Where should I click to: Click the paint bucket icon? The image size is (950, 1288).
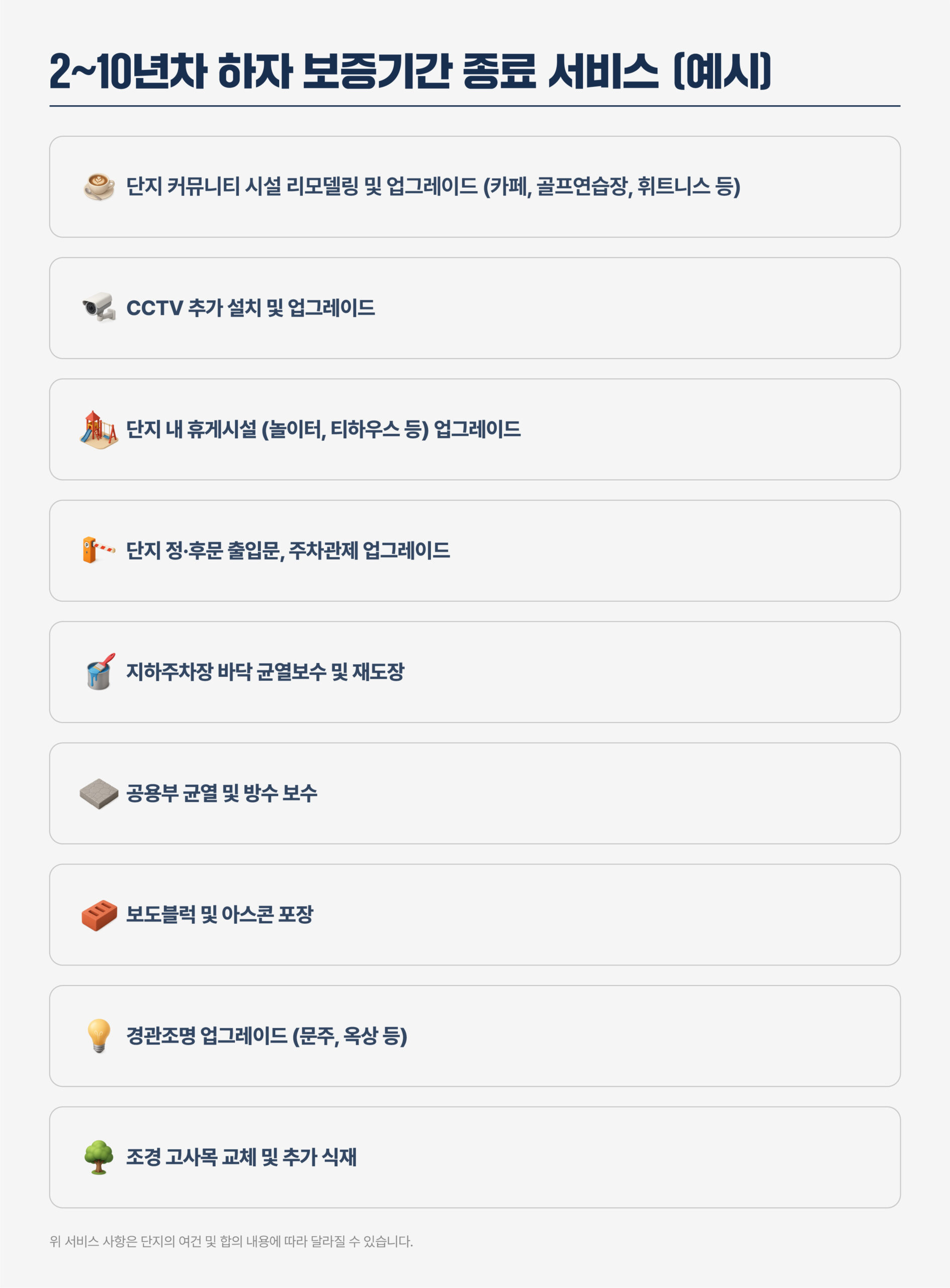100,672
